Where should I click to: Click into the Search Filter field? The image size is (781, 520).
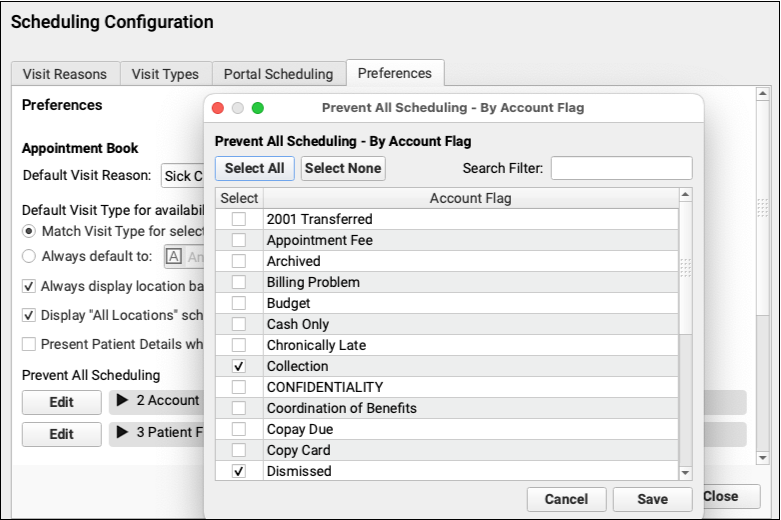[621, 168]
